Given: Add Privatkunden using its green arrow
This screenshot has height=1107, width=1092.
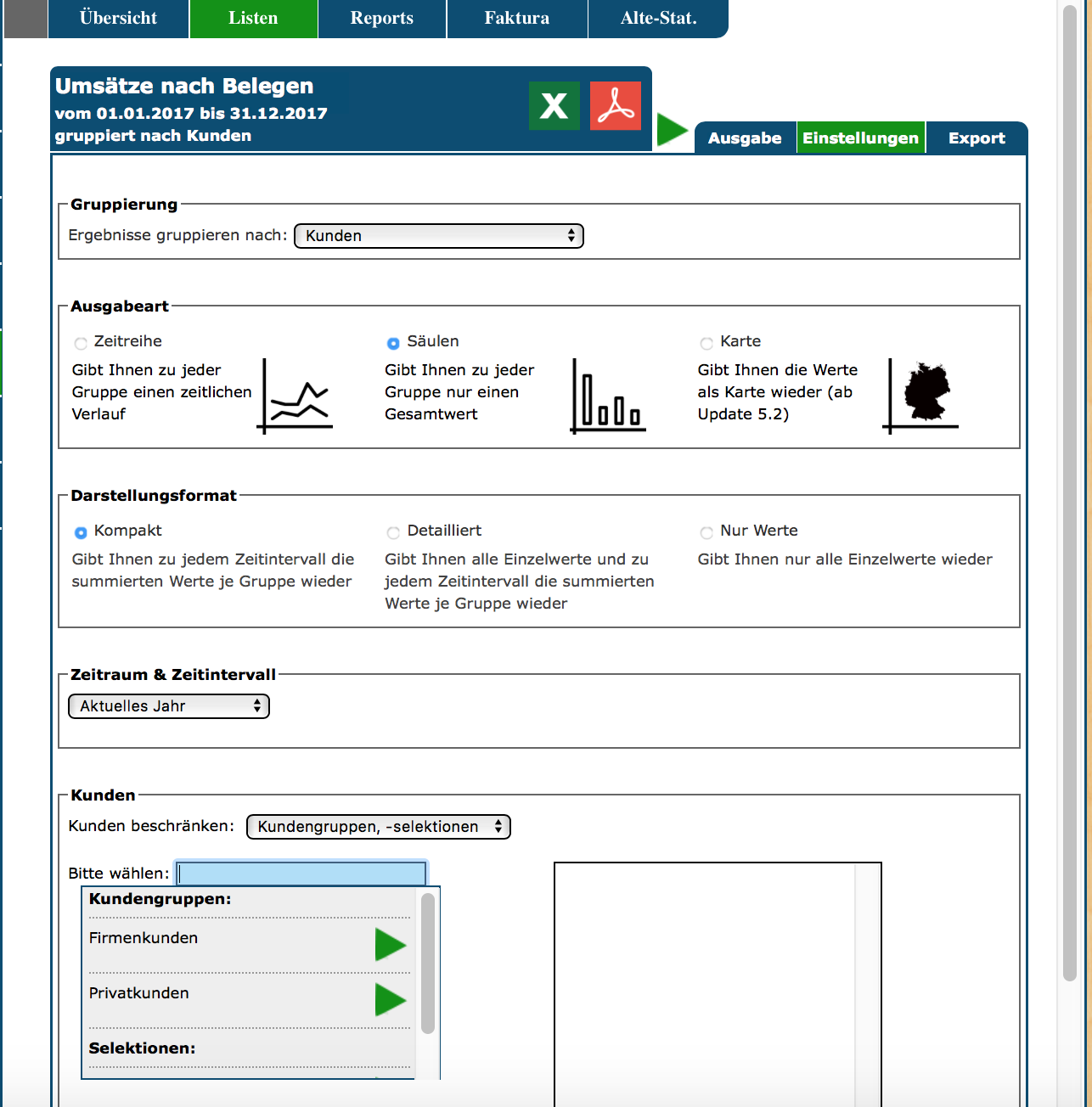Looking at the screenshot, I should pos(390,1000).
